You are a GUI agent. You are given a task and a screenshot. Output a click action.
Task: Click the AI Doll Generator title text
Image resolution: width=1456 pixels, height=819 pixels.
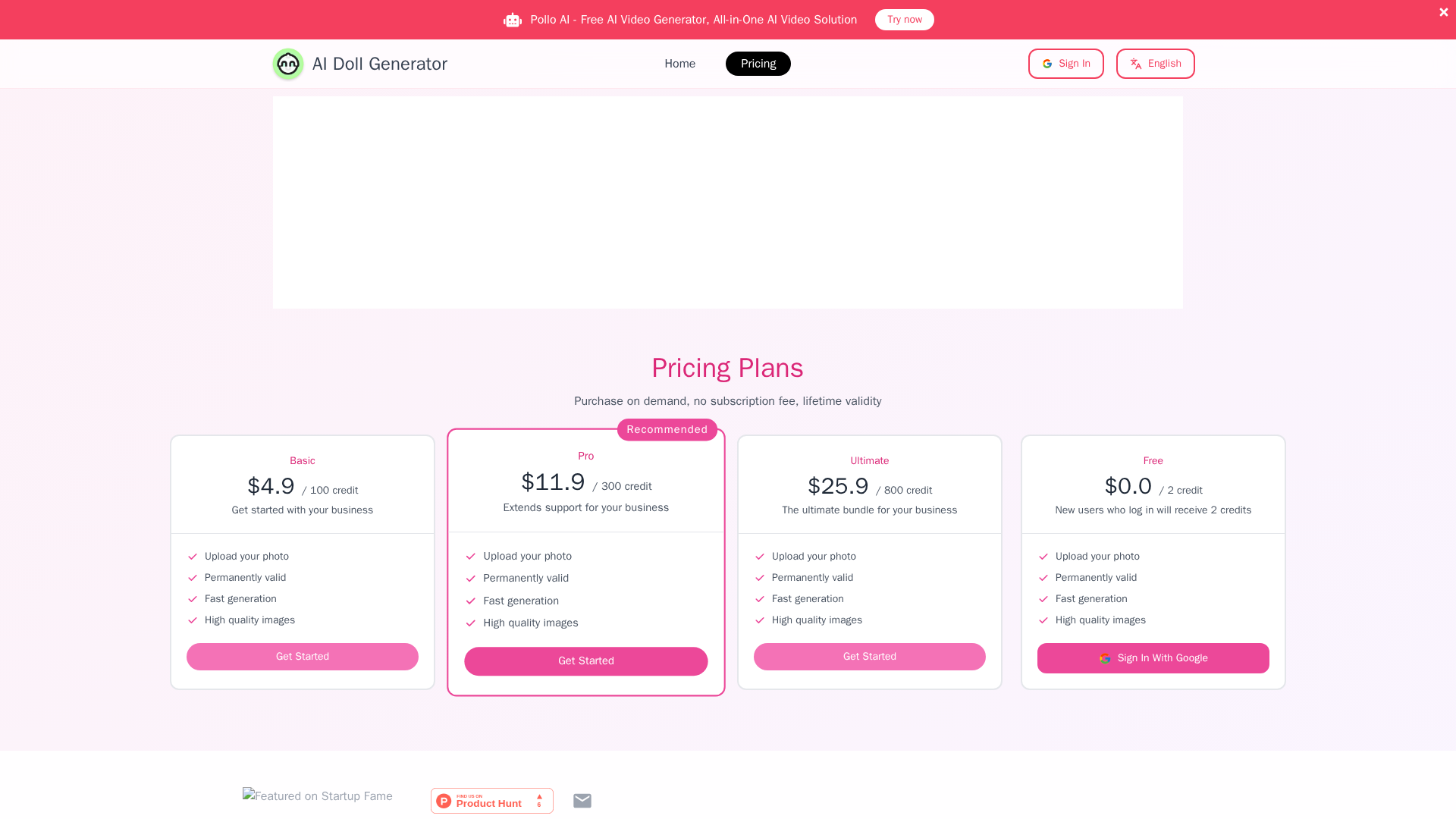tap(379, 64)
